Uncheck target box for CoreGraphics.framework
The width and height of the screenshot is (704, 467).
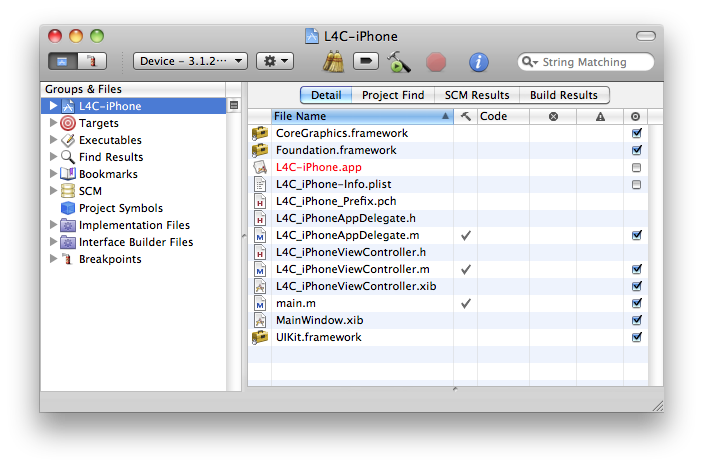click(x=637, y=133)
